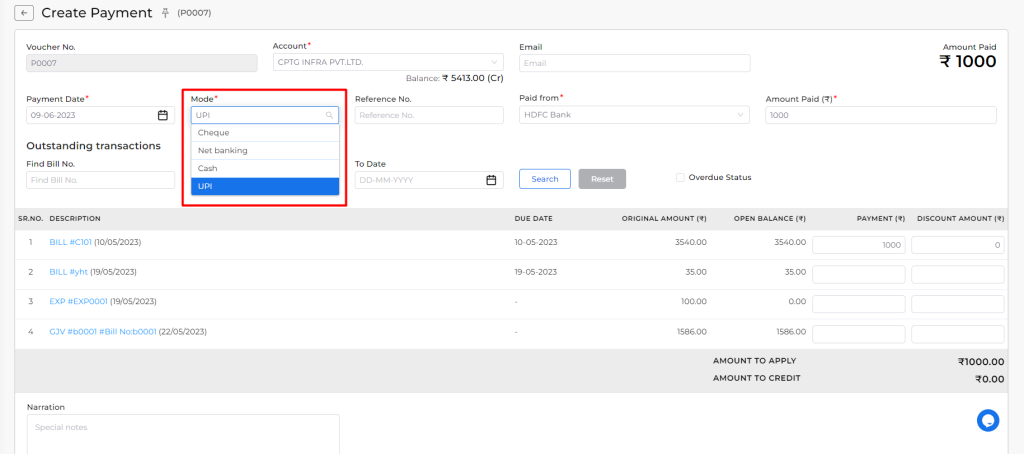
Task: Click the Payment Date field
Action: point(101,115)
